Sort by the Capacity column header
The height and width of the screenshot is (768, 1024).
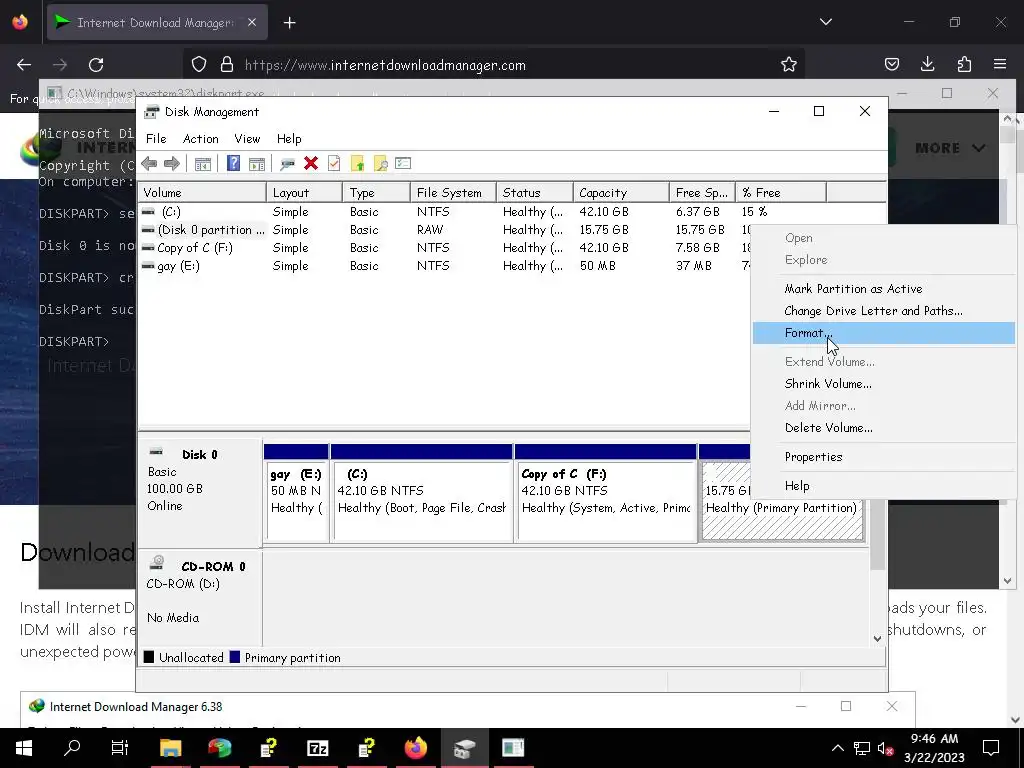(x=621, y=193)
